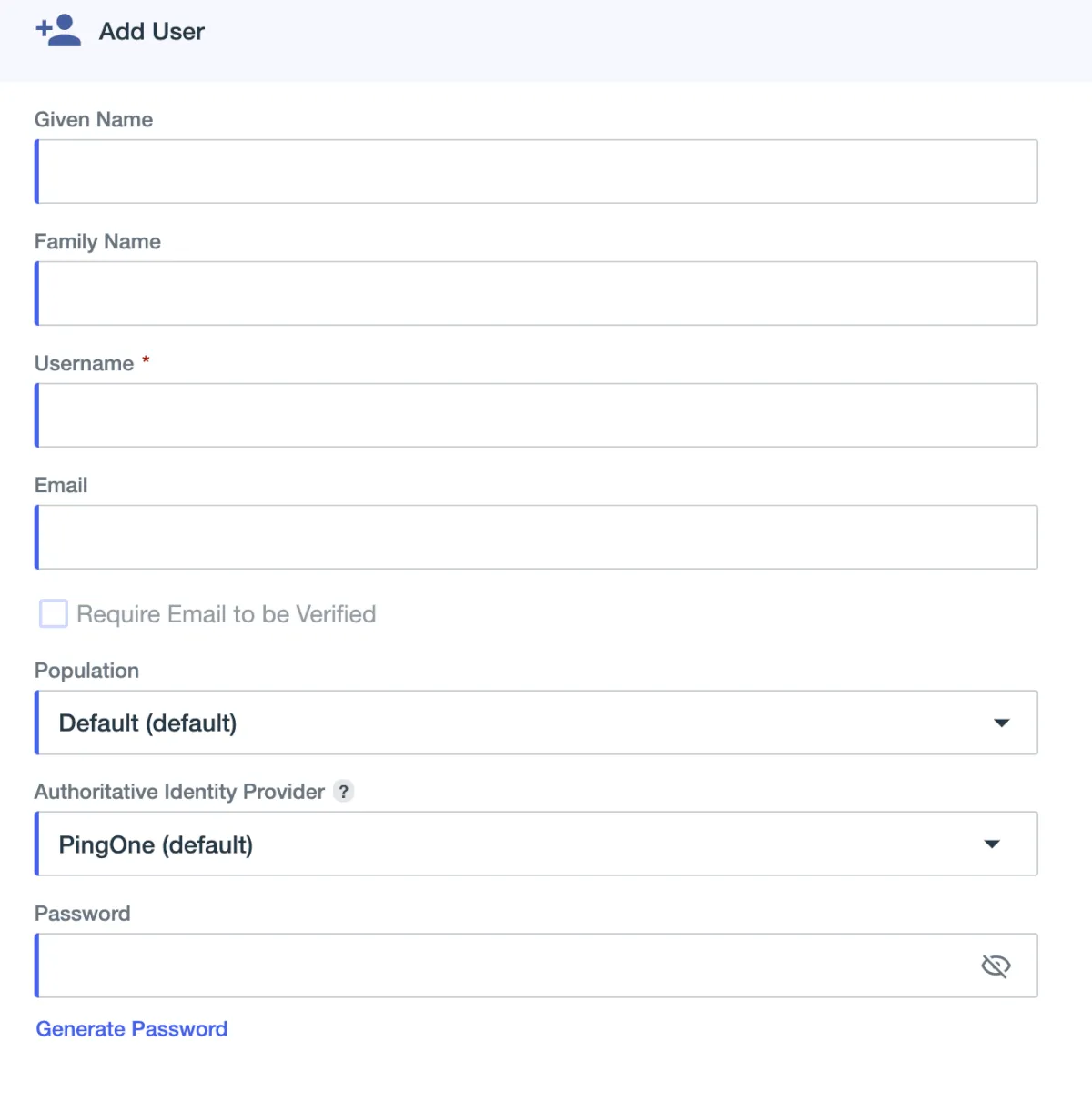Focus the Family Name input field
The image size is (1092, 1102).
click(x=537, y=294)
